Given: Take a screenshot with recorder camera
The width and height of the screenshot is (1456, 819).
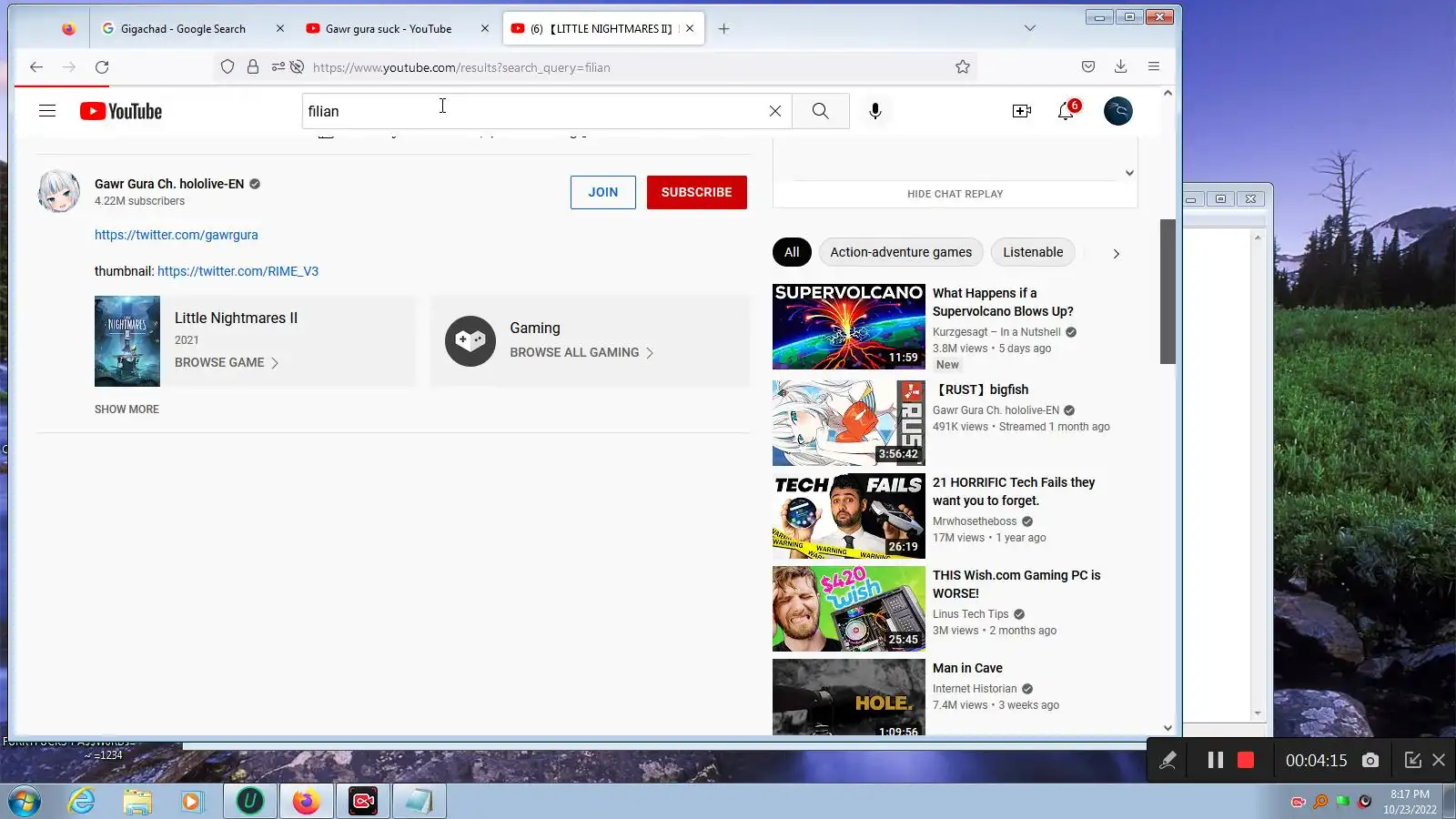Looking at the screenshot, I should 1370,760.
